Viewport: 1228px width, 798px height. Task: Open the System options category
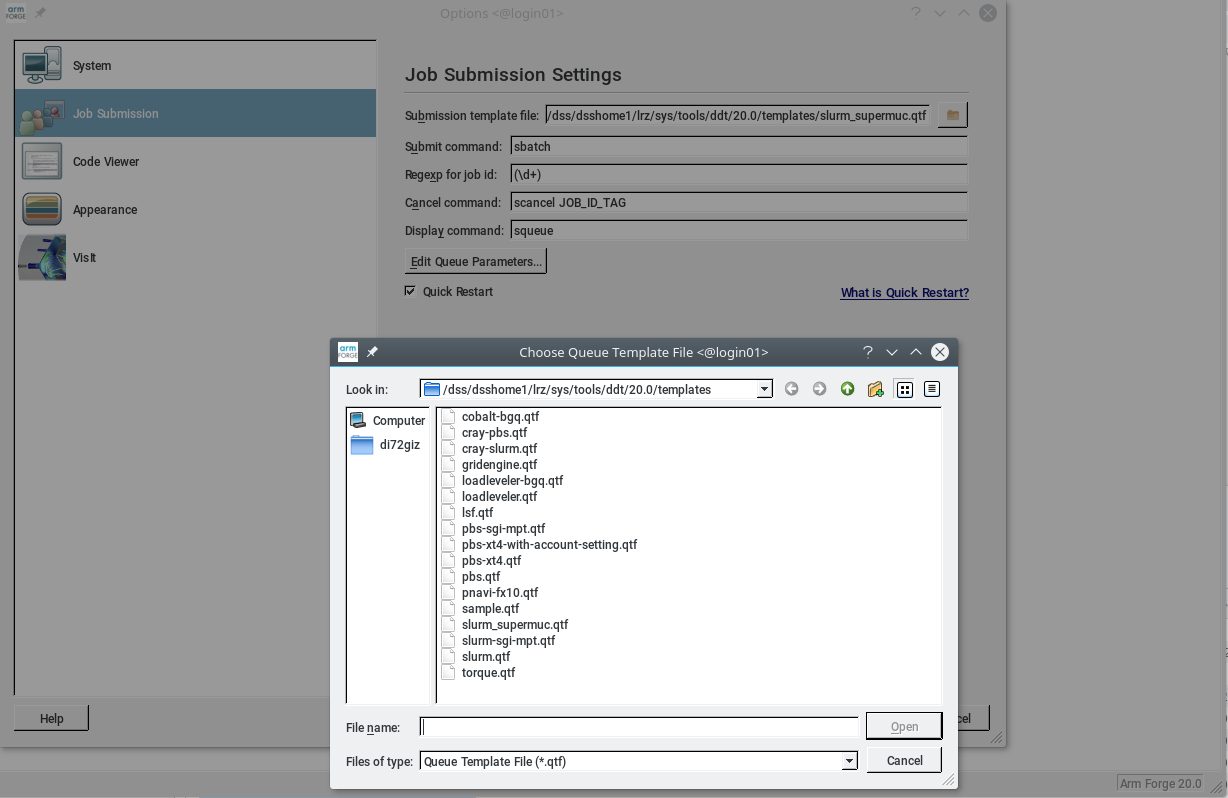tap(92, 66)
